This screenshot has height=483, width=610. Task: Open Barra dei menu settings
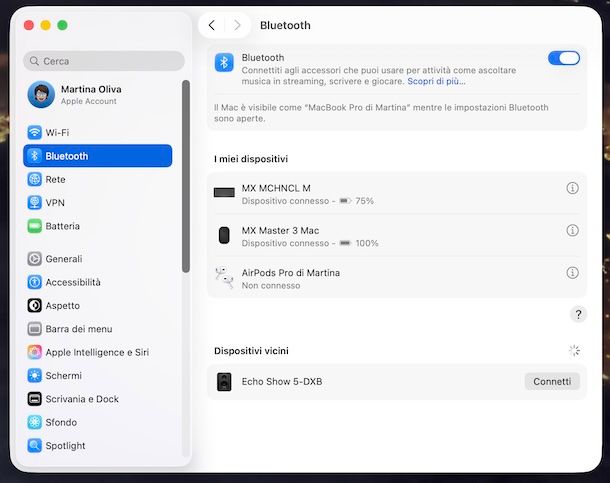pyautogui.click(x=98, y=329)
